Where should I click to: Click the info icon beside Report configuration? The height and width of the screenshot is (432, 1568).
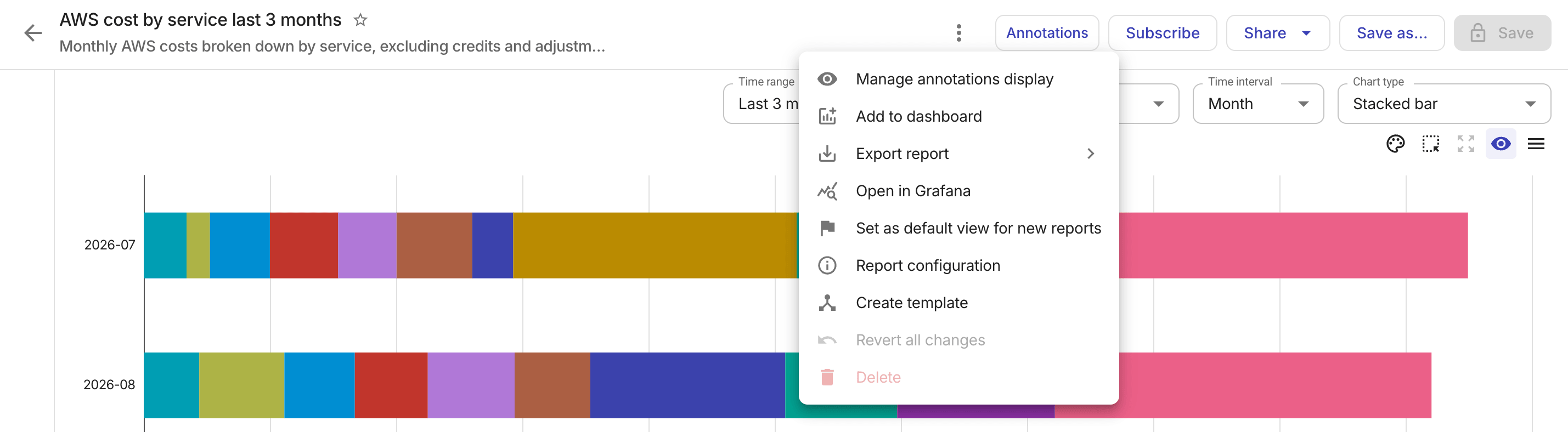(827, 265)
